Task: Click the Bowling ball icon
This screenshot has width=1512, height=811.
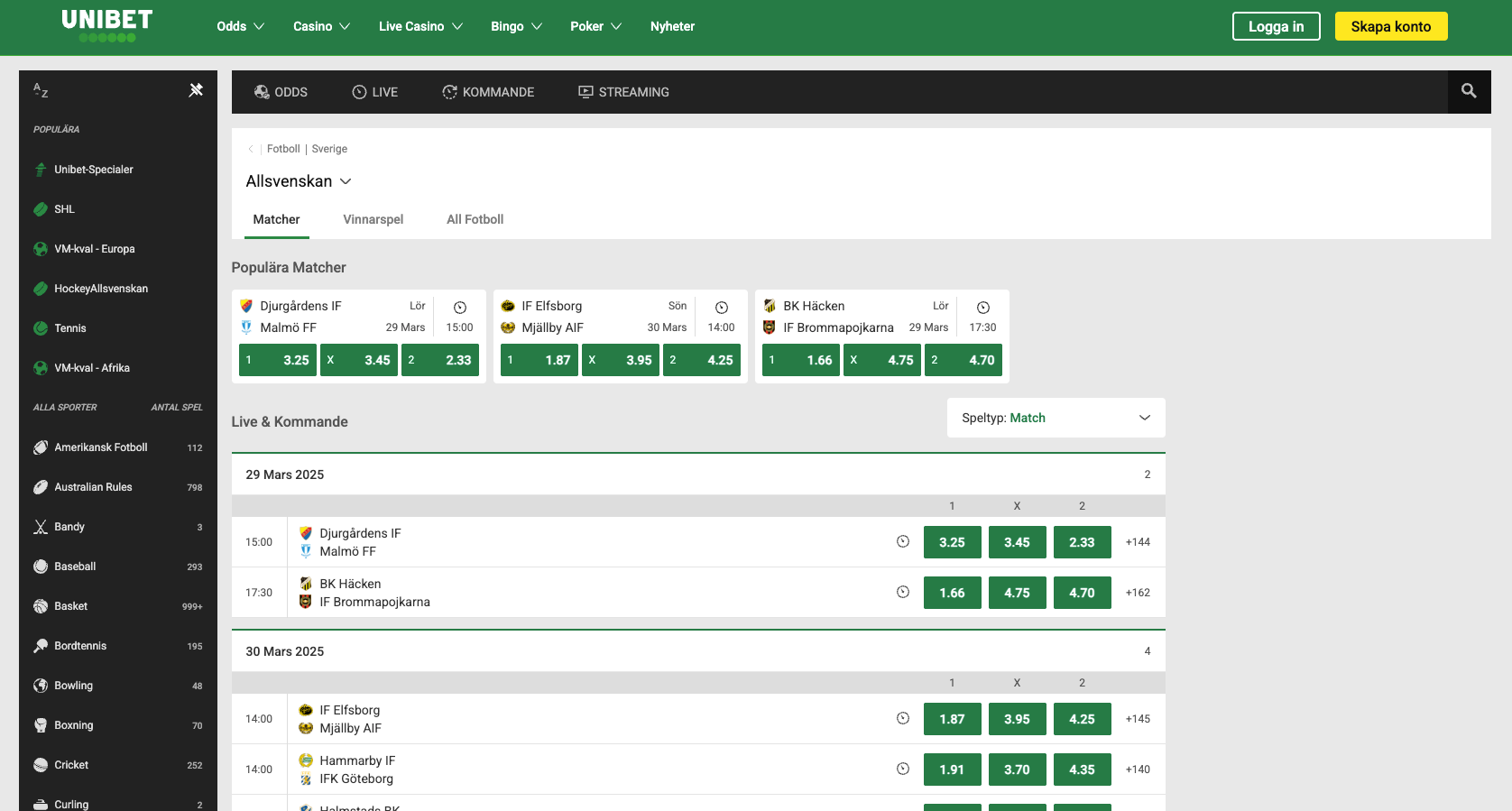Action: 41,686
